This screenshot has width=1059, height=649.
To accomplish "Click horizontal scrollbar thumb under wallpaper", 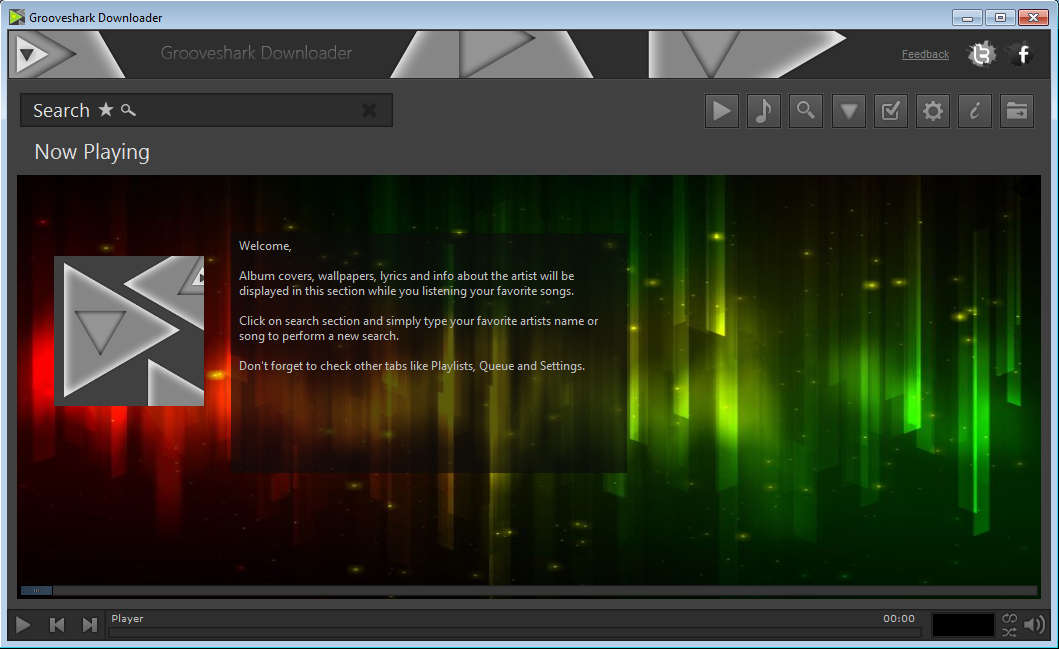I will coord(36,590).
